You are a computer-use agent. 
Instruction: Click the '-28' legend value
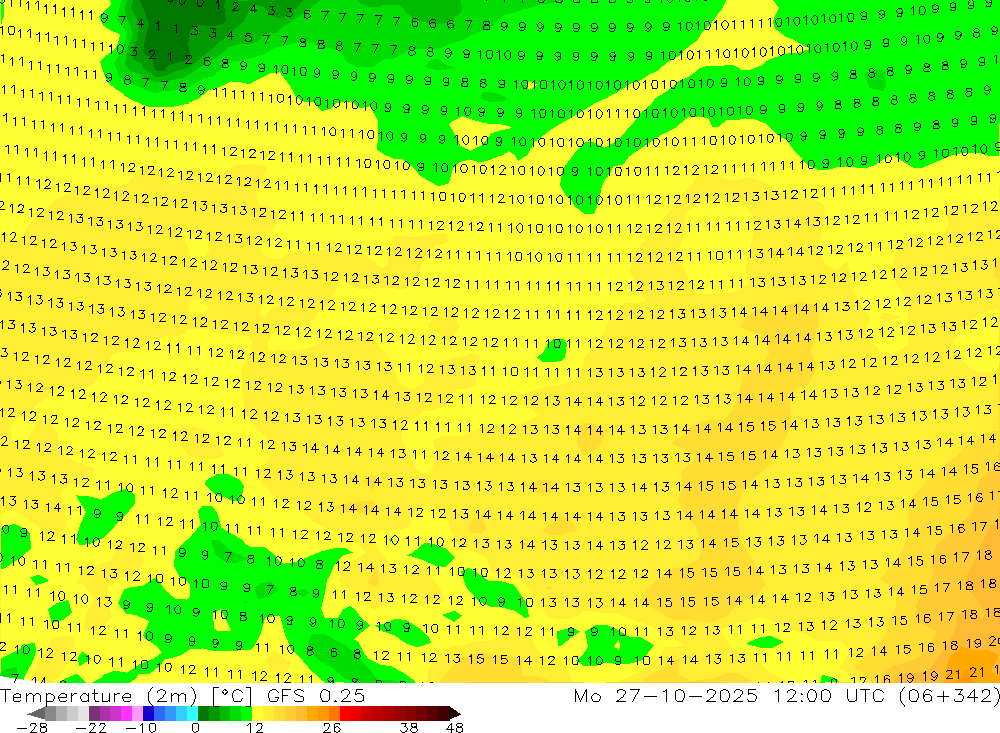pos(32,727)
